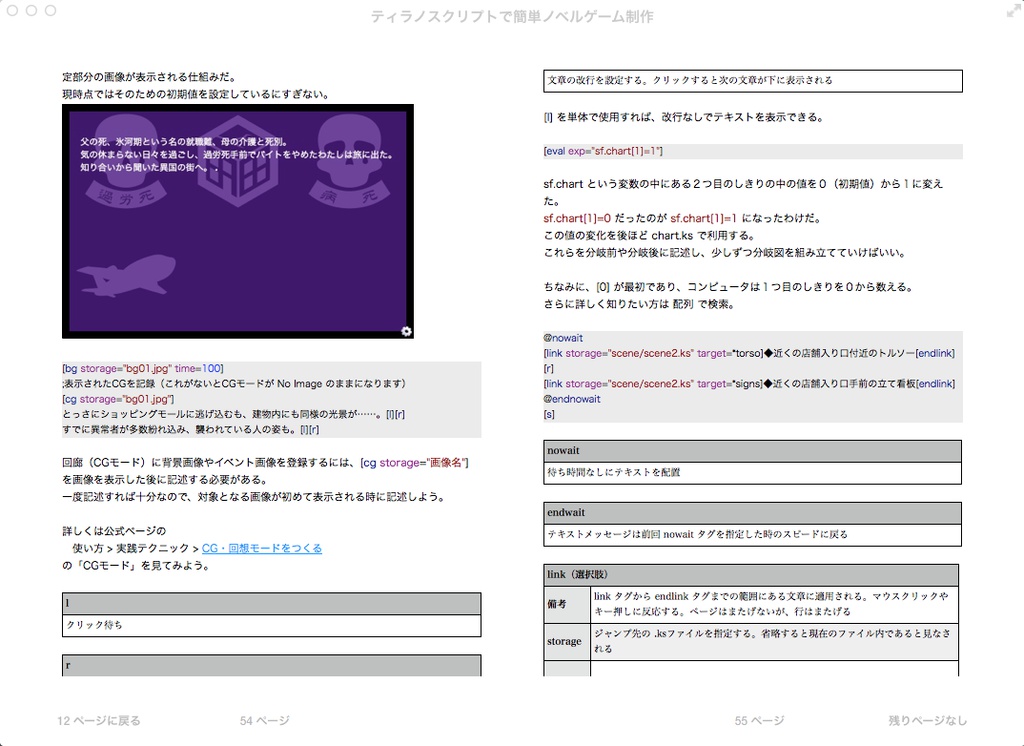Click the code [eval exp="sf.chart[1]=1"]
This screenshot has width=1024, height=746.
coord(603,151)
